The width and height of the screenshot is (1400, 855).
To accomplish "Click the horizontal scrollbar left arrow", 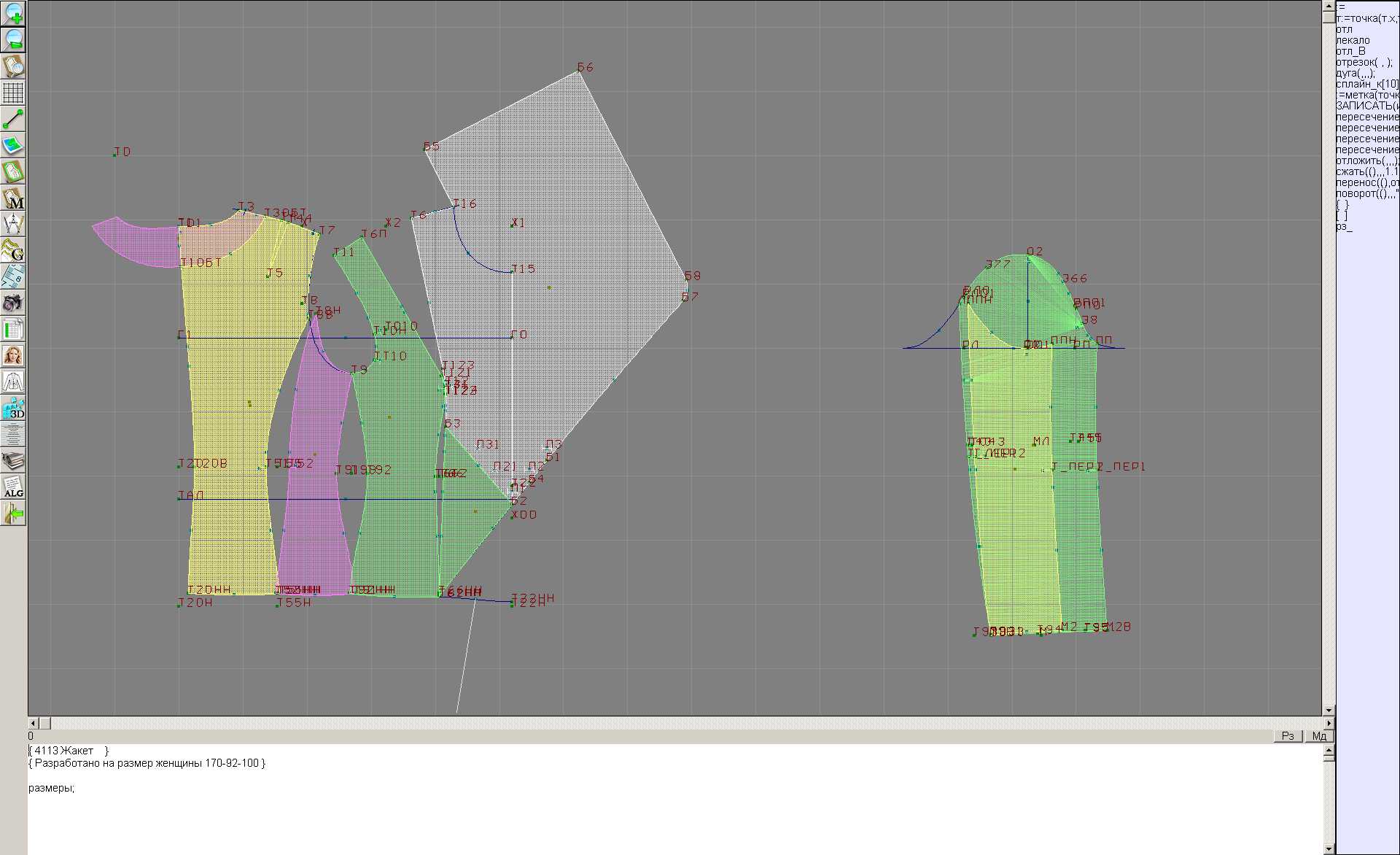I will click(x=33, y=723).
